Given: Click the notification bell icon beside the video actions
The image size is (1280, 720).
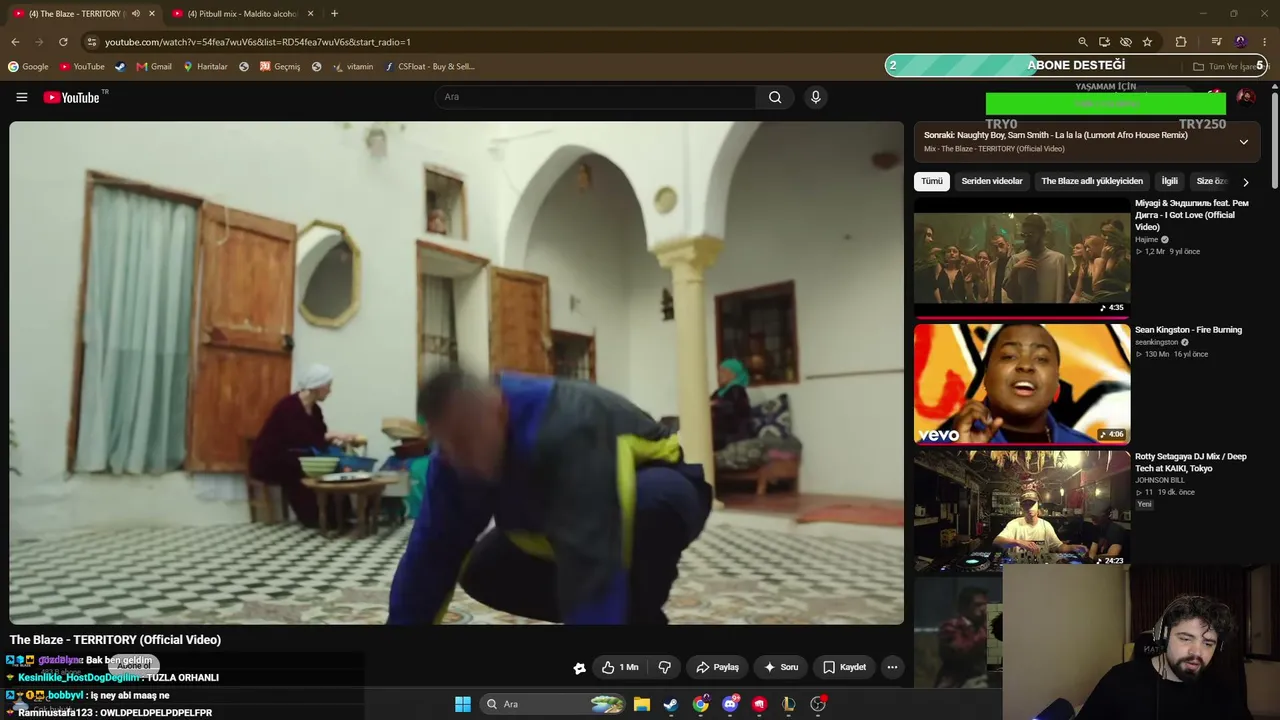Looking at the screenshot, I should click(579, 668).
